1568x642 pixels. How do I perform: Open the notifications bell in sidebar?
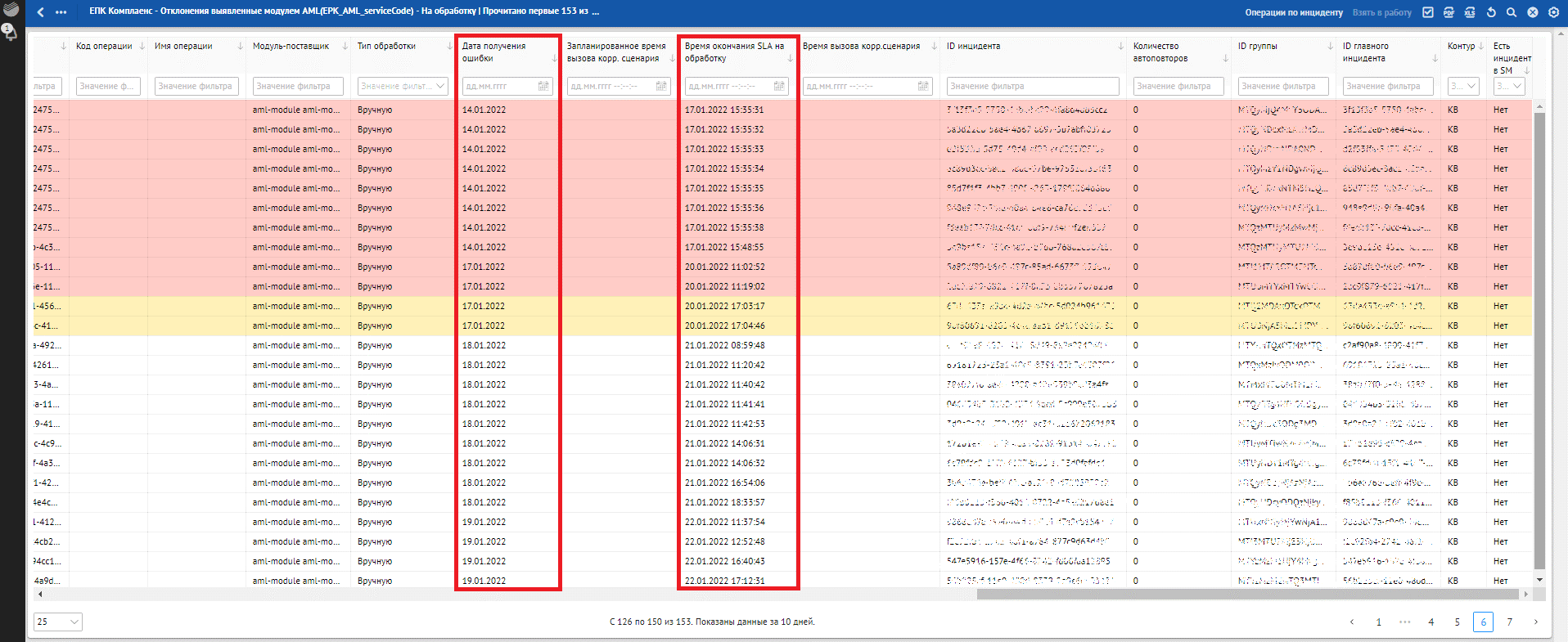10,32
